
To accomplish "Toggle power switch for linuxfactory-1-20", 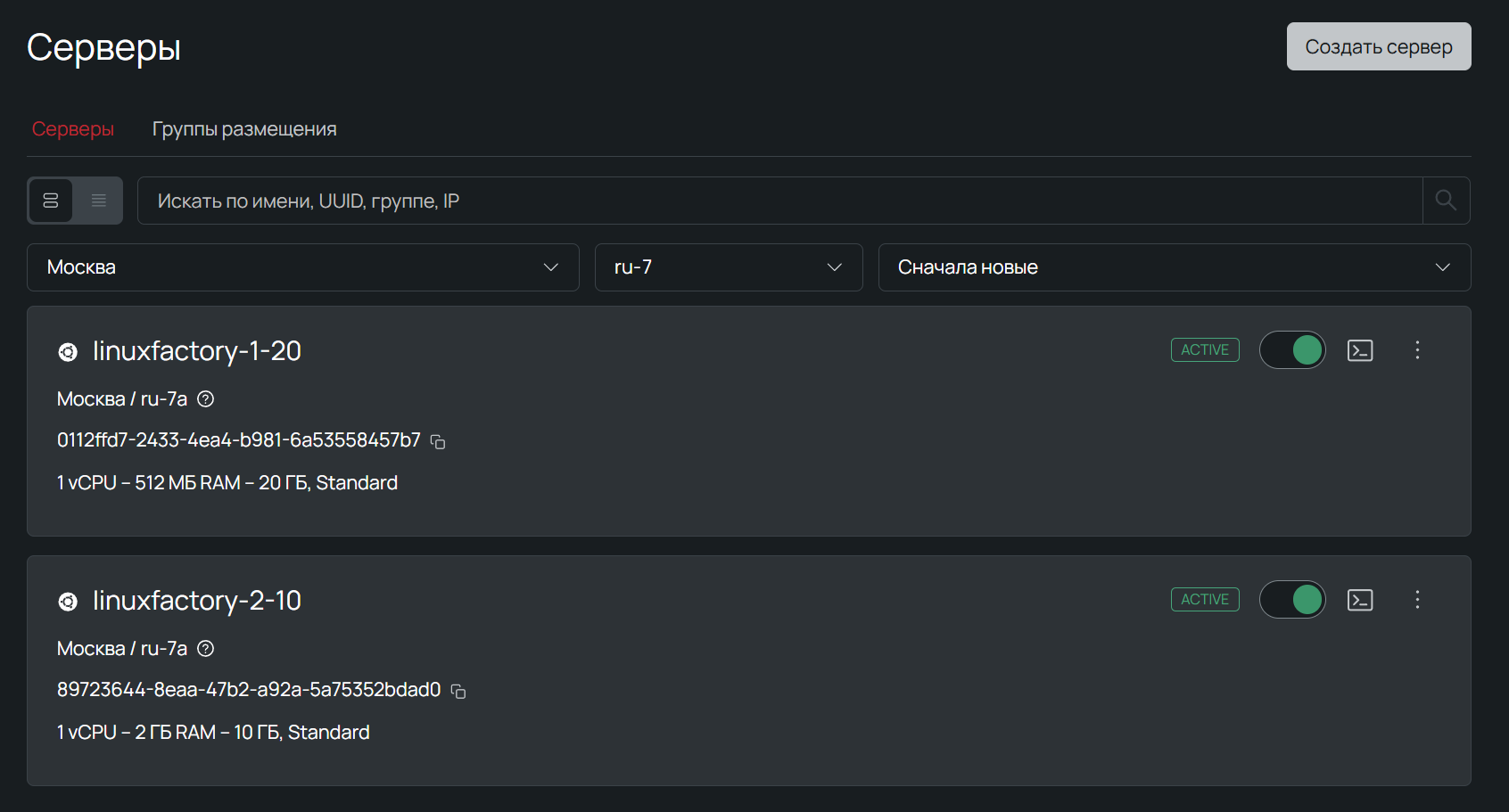I will click(1292, 350).
